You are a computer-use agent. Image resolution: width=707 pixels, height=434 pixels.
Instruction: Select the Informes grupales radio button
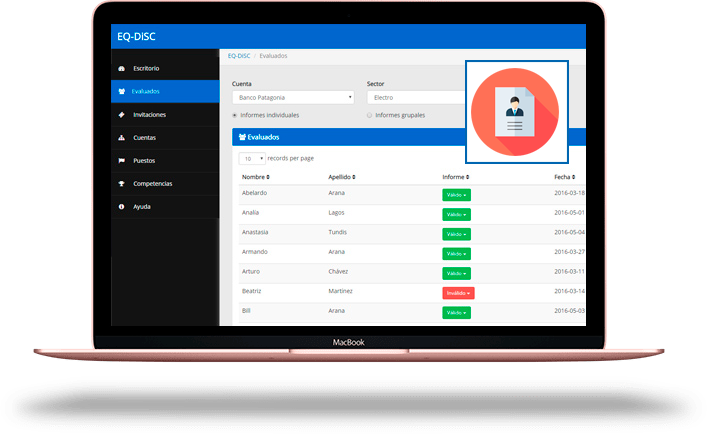pos(369,115)
